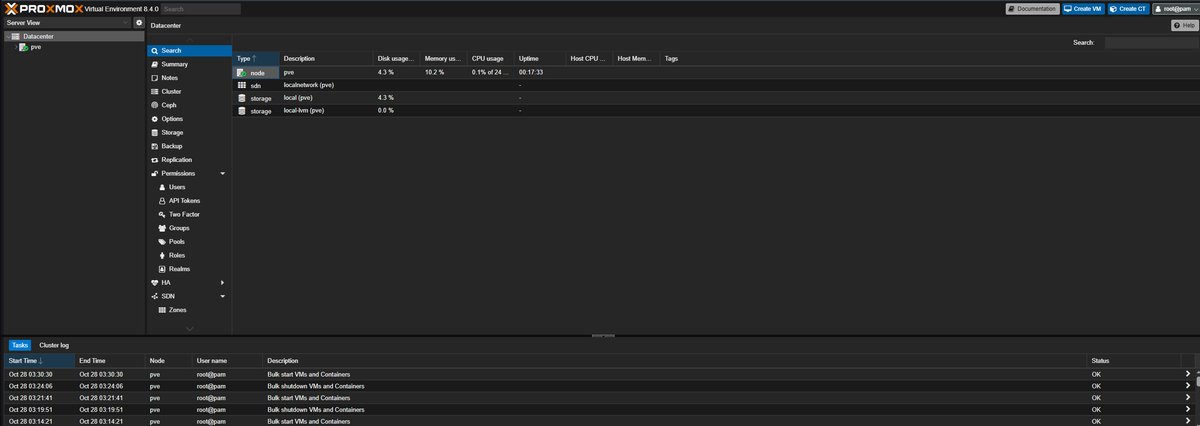Sort tasks by End Time column
The image size is (1200, 426).
[110, 360]
